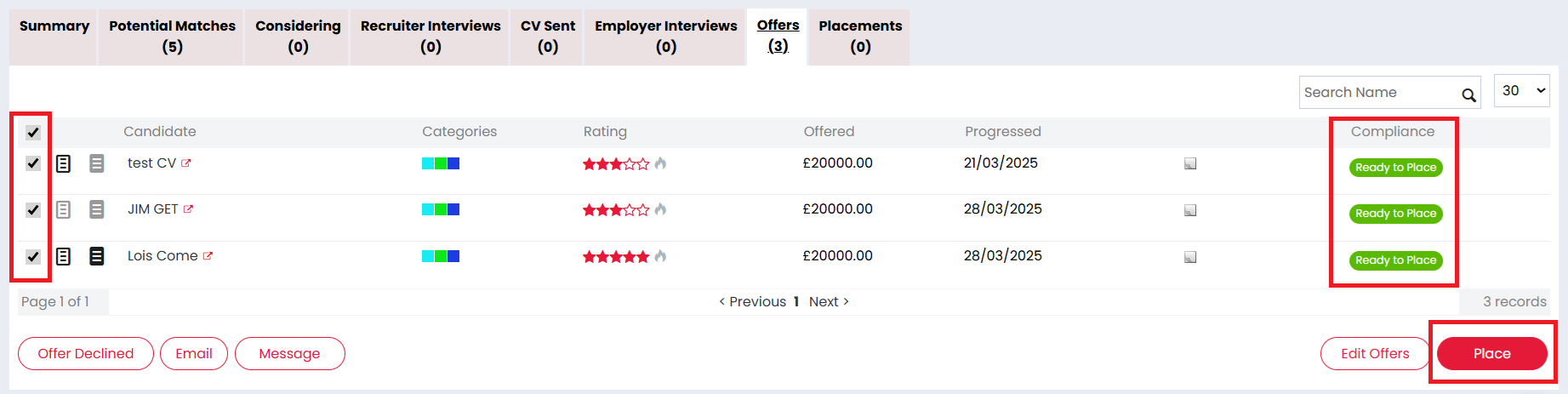Click the red Place button
The height and width of the screenshot is (394, 1568).
click(x=1492, y=353)
